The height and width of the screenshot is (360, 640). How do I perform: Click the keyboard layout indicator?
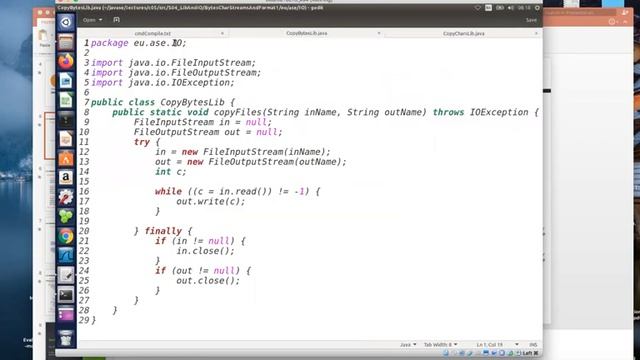488,8
